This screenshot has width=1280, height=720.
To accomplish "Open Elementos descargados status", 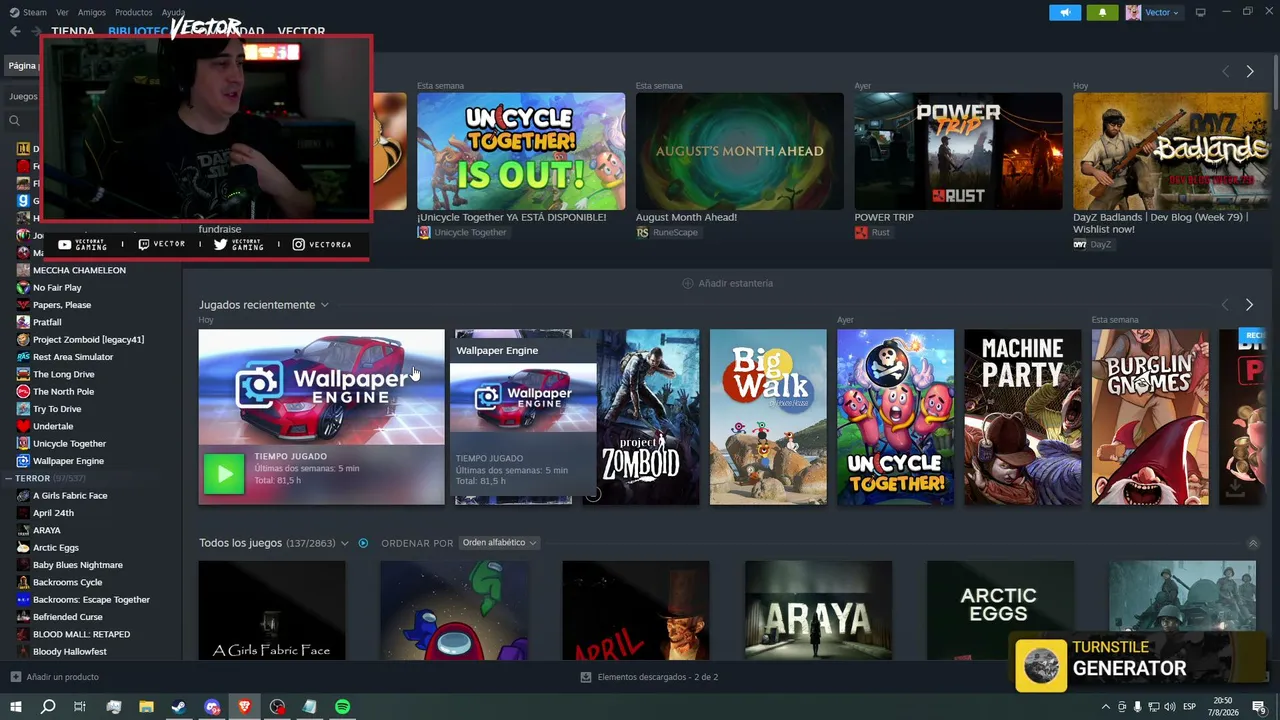I will 649,677.
